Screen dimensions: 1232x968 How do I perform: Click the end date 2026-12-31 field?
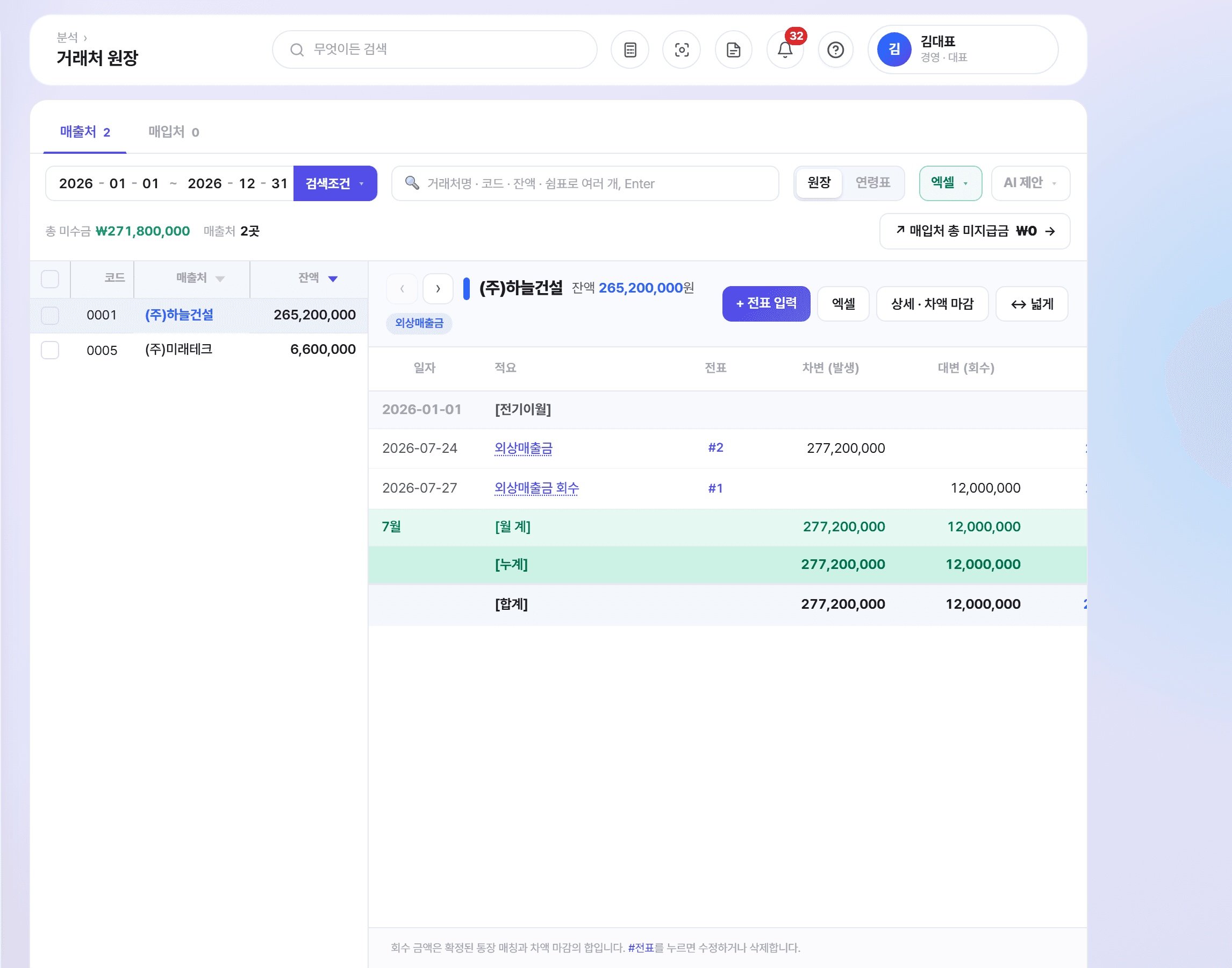pyautogui.click(x=238, y=183)
